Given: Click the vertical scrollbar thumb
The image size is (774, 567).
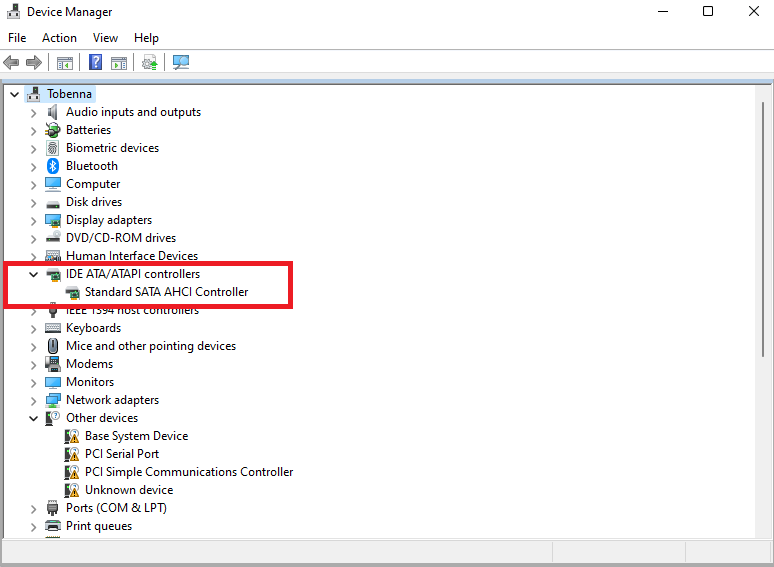Looking at the screenshot, I should (x=763, y=229).
